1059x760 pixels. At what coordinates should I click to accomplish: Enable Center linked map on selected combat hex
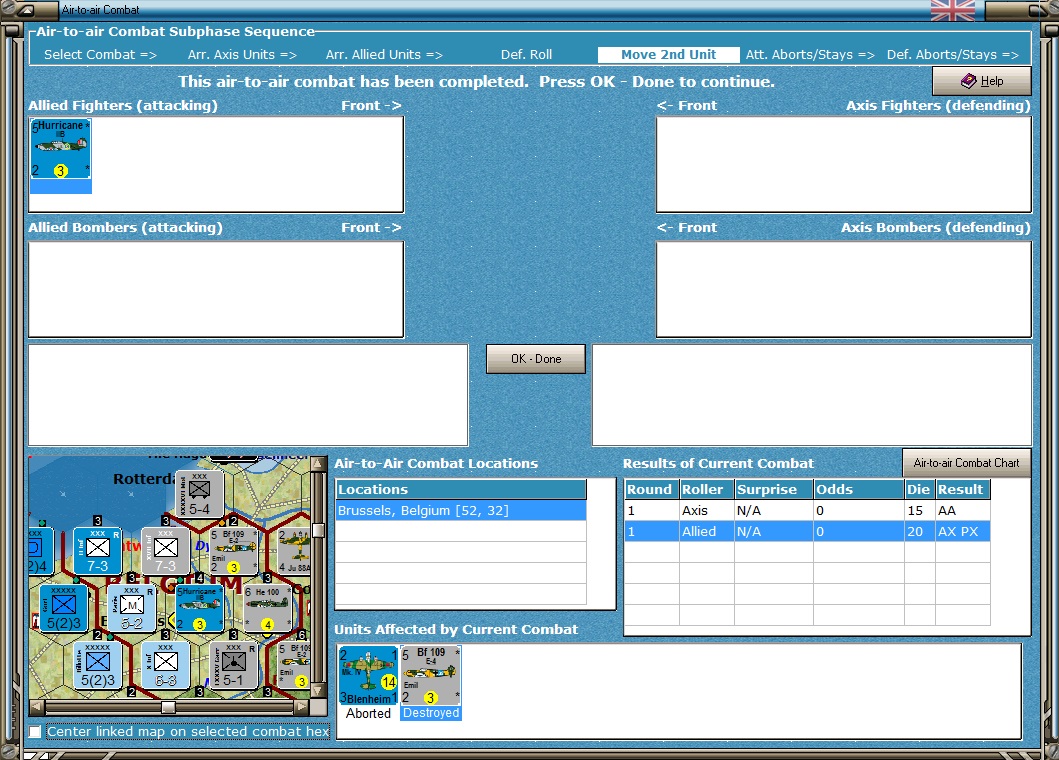35,732
